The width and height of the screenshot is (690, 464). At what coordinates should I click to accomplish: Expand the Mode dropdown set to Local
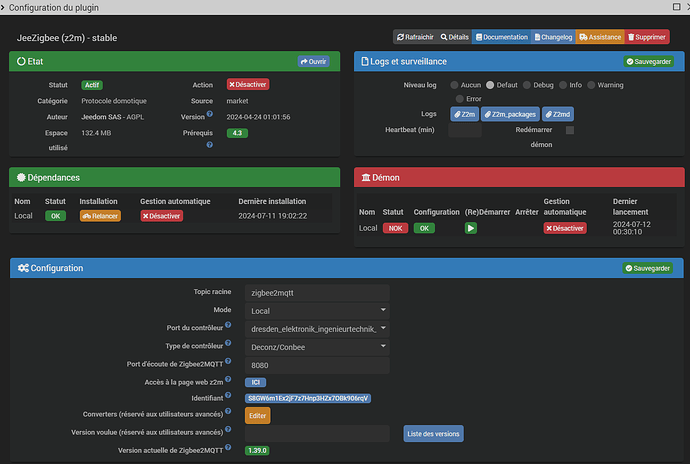(x=318, y=310)
